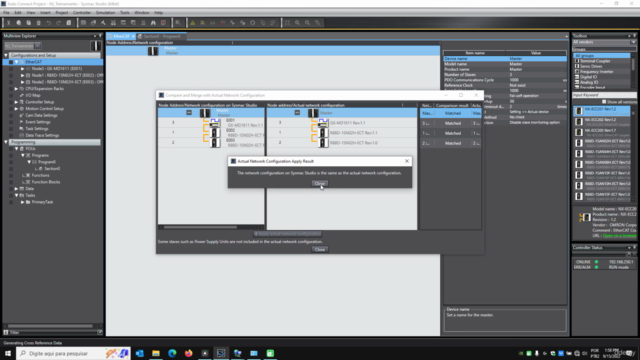Click the Paste toolbar icon
640x360 pixels.
(x=29, y=23)
